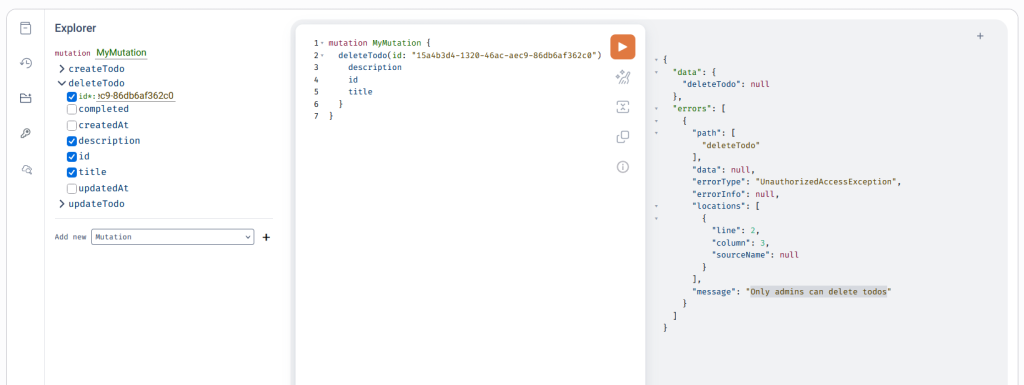Image resolution: width=1024 pixels, height=385 pixels.
Task: Click the "Add new" label
Action: click(x=71, y=237)
